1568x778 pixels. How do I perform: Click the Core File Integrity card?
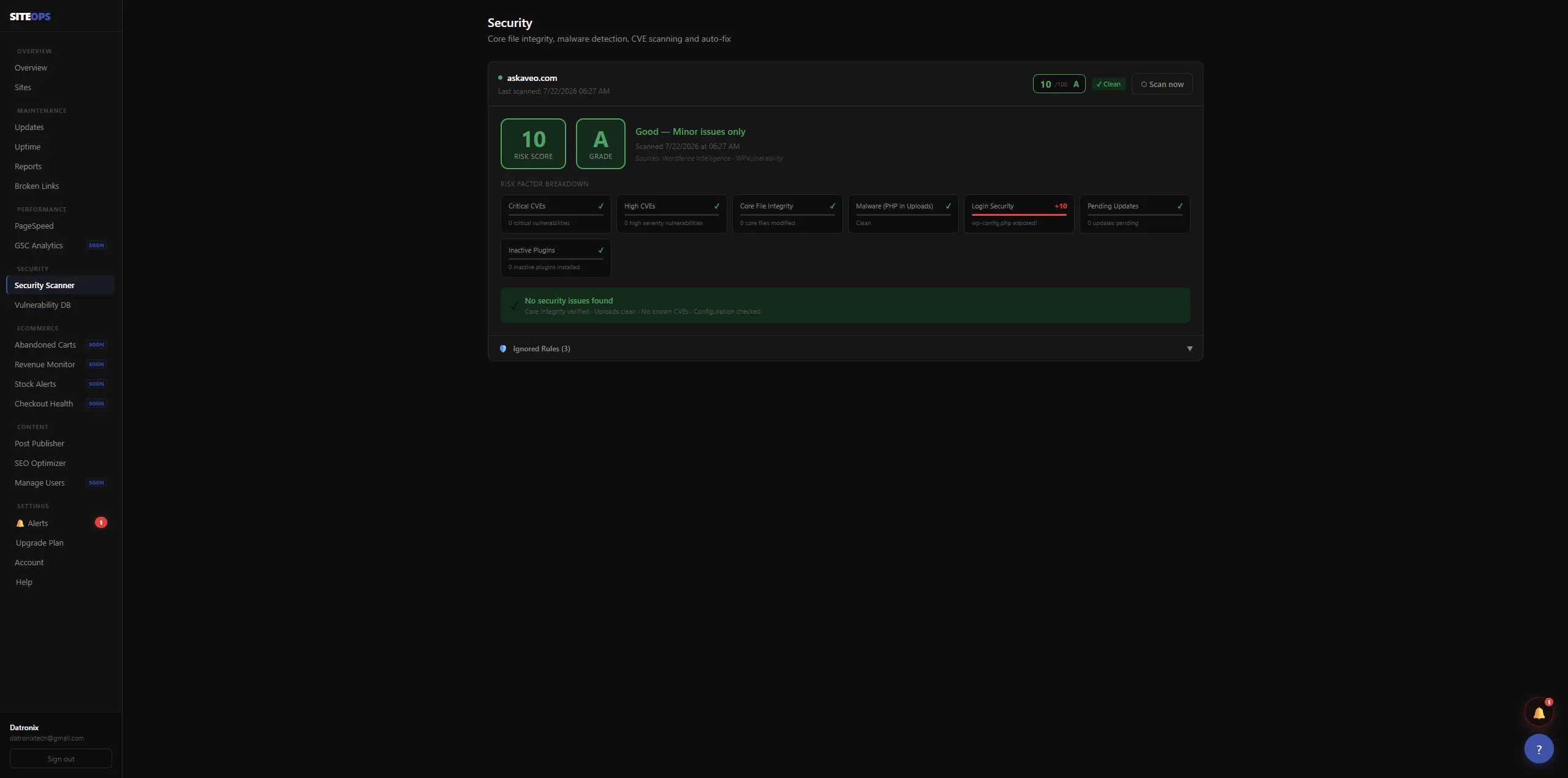point(787,214)
